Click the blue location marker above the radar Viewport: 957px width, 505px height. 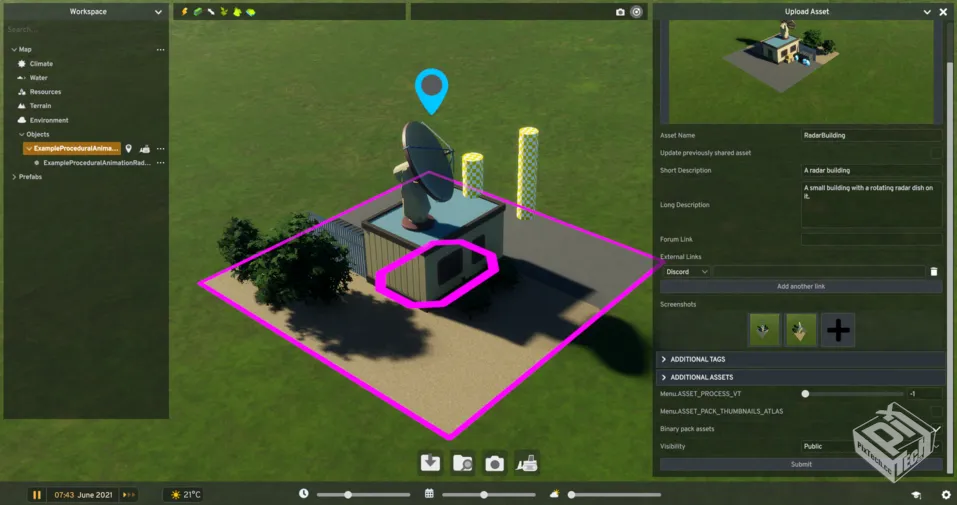point(432,91)
